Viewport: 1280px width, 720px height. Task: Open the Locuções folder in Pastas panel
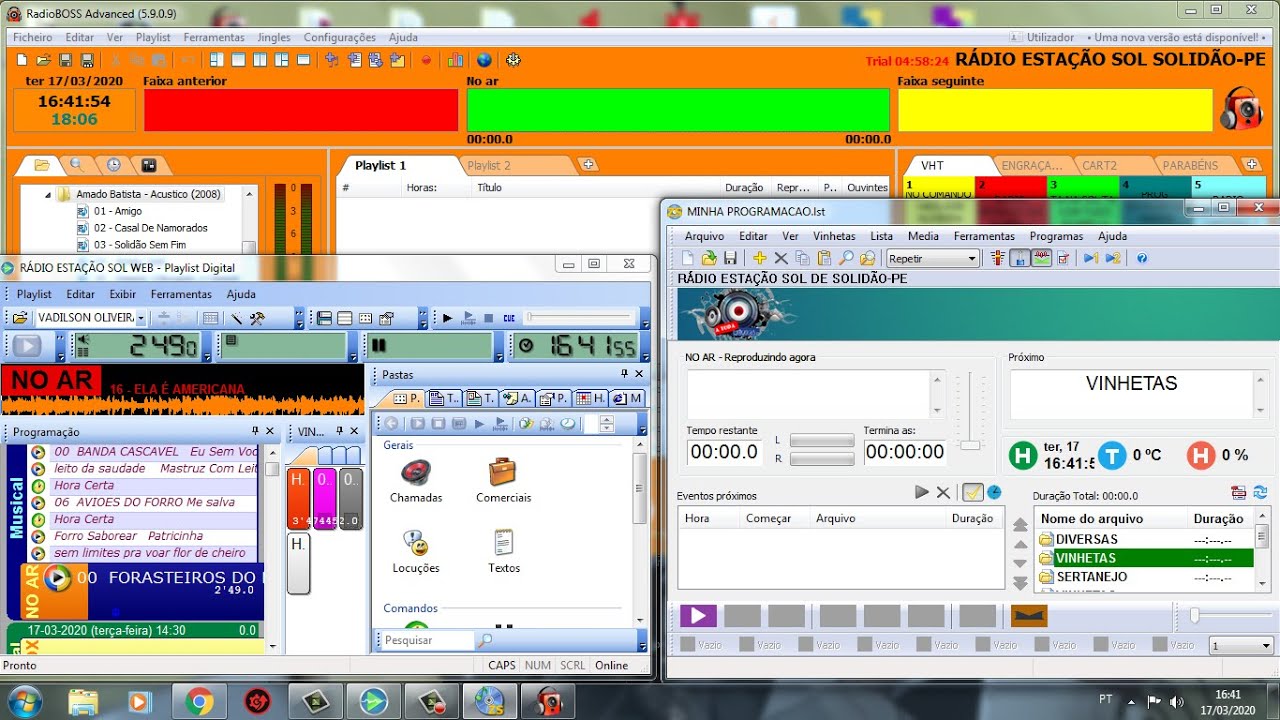[416, 551]
